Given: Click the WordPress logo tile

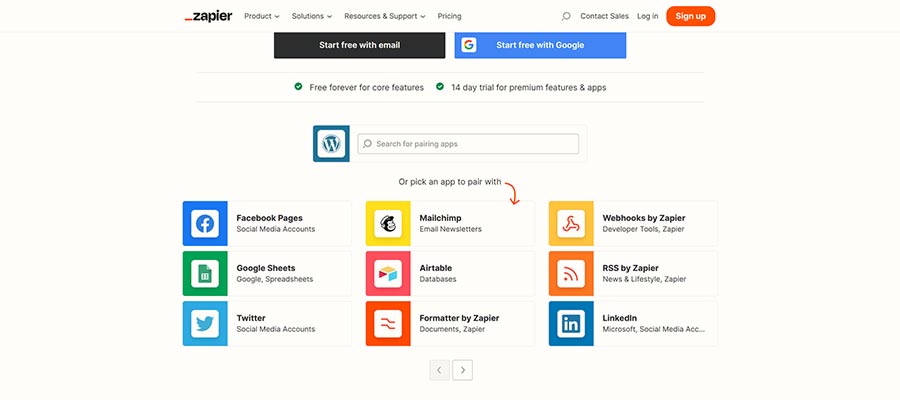Looking at the screenshot, I should point(331,144).
